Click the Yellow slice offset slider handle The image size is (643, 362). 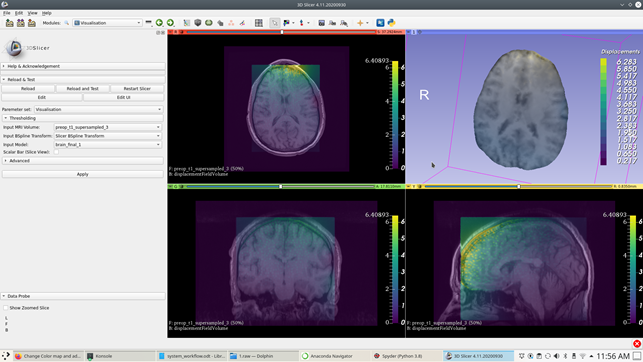[x=519, y=187]
